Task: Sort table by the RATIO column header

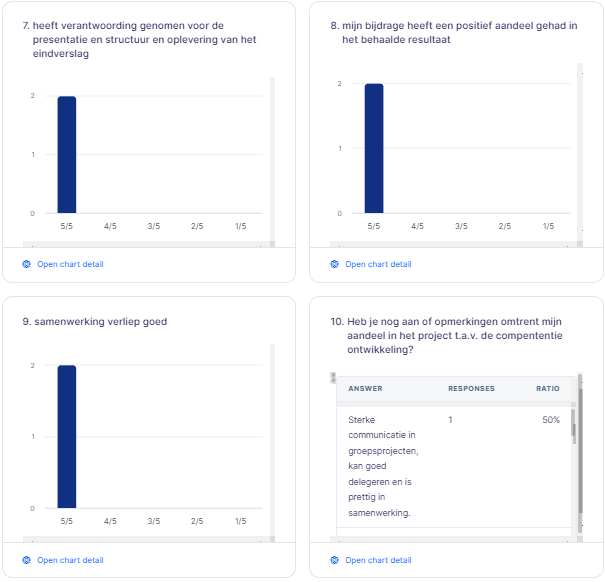Action: point(547,389)
